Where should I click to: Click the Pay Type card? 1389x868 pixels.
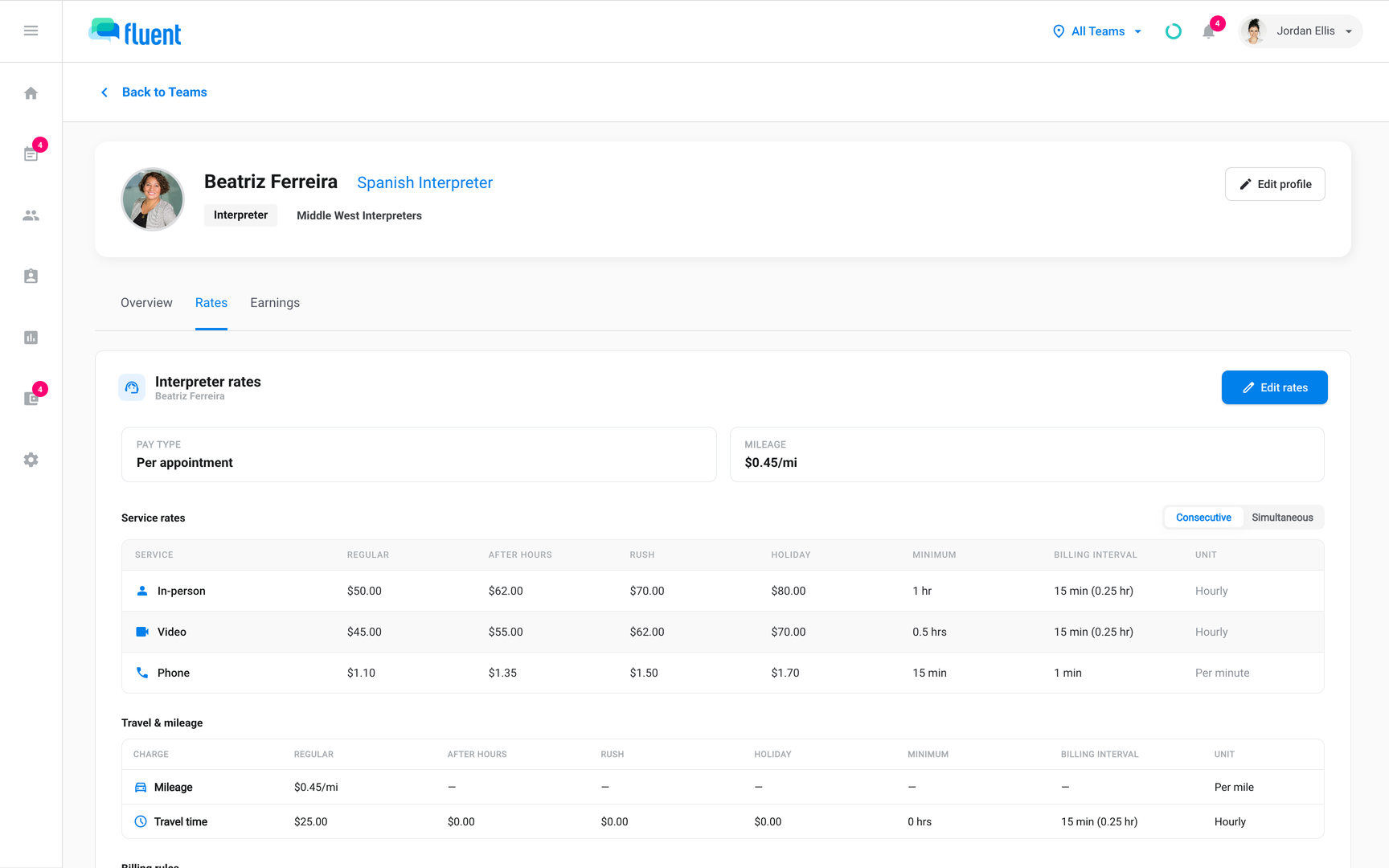419,455
